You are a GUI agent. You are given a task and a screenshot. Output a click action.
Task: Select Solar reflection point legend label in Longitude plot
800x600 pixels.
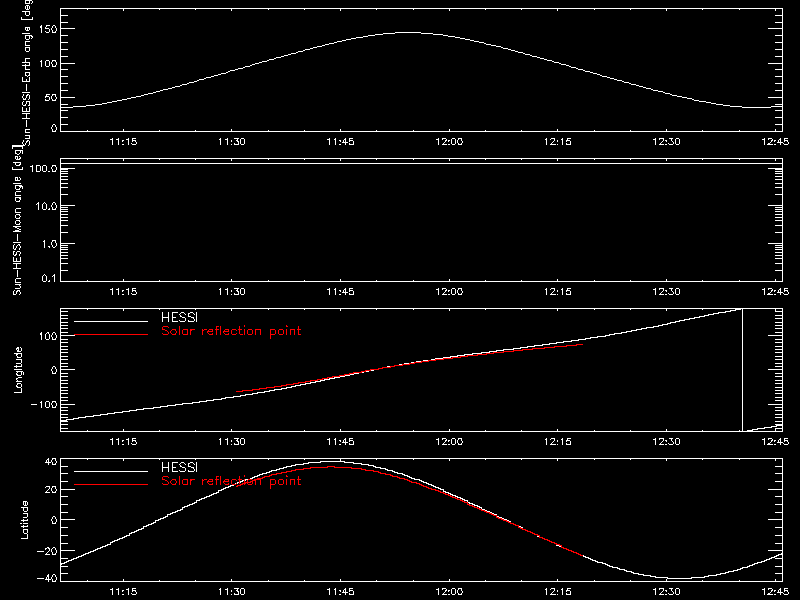231,331
